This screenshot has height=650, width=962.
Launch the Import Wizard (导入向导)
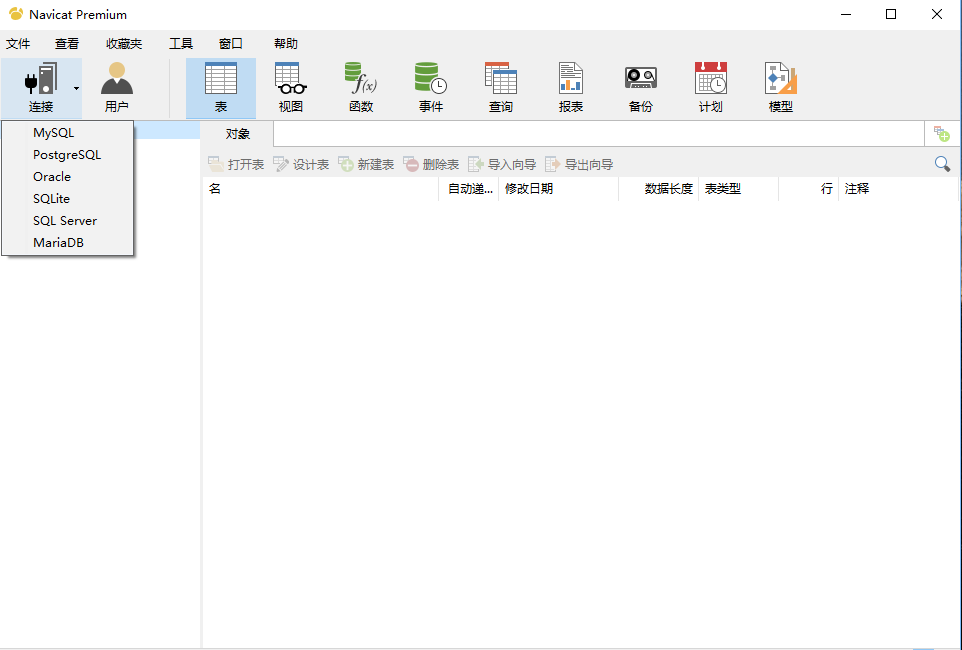[502, 164]
